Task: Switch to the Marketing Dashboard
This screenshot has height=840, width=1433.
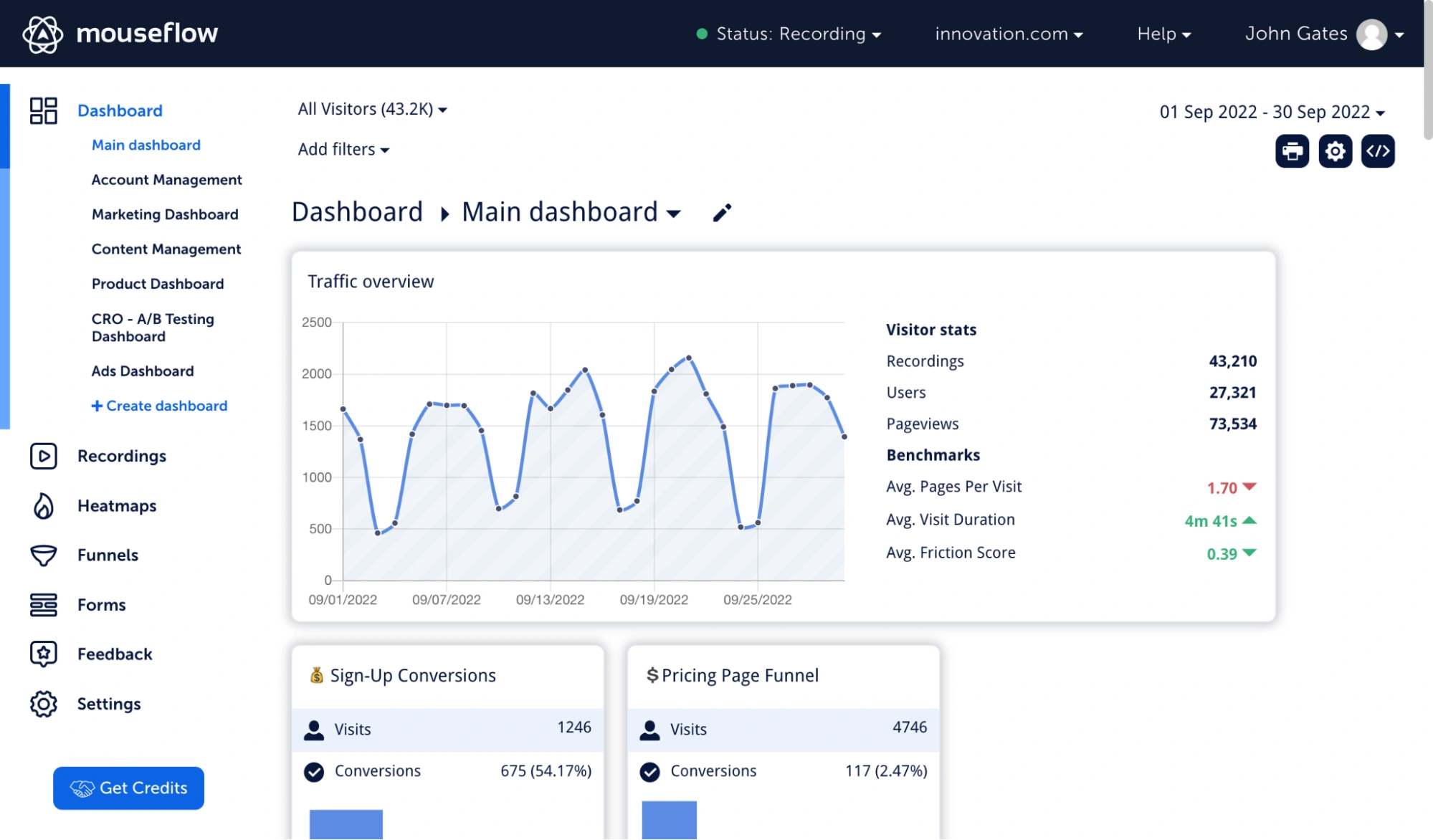Action: tap(165, 214)
